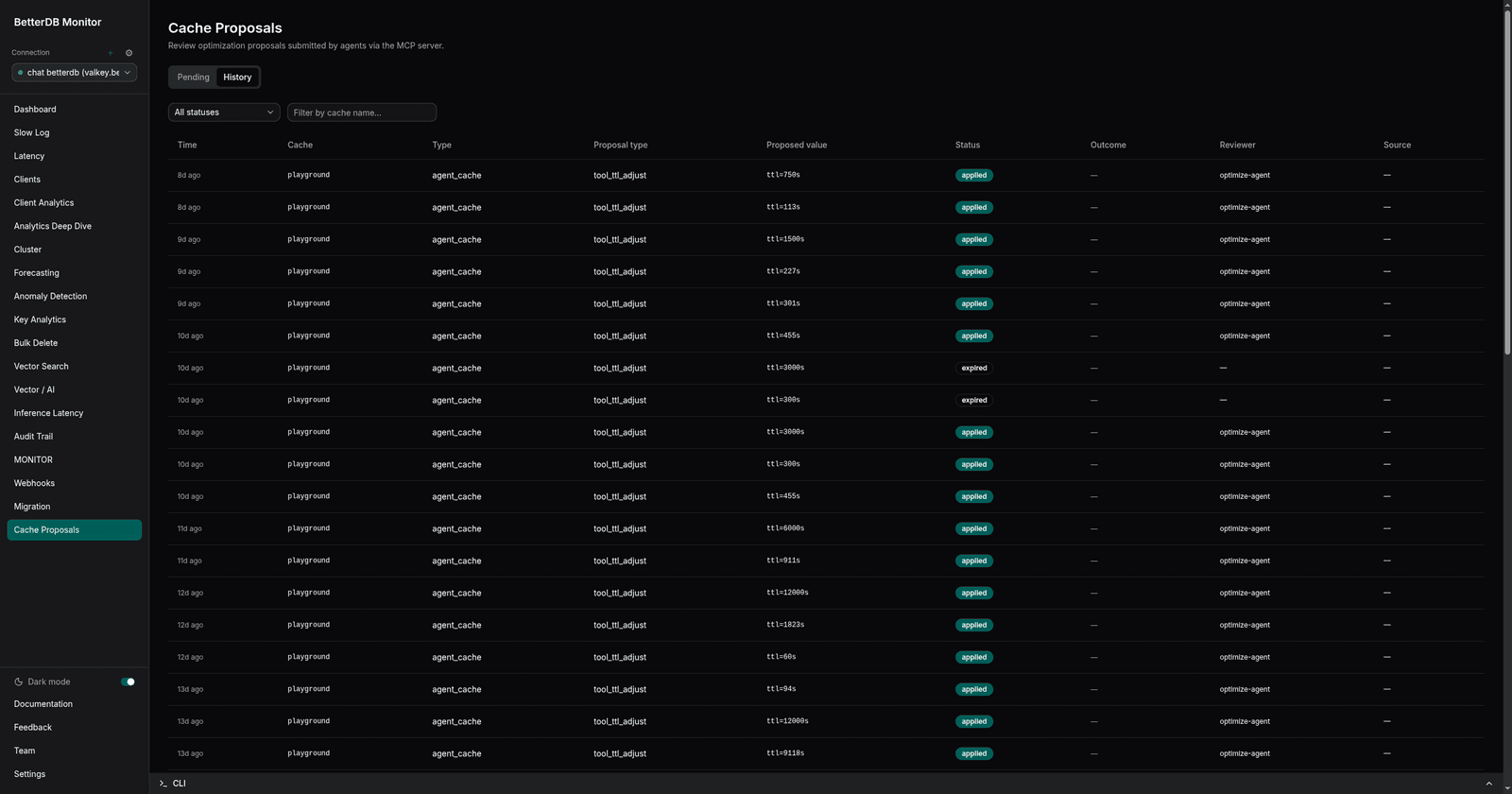The width and height of the screenshot is (1512, 794).
Task: Open Client Analytics
Action: pos(74,203)
